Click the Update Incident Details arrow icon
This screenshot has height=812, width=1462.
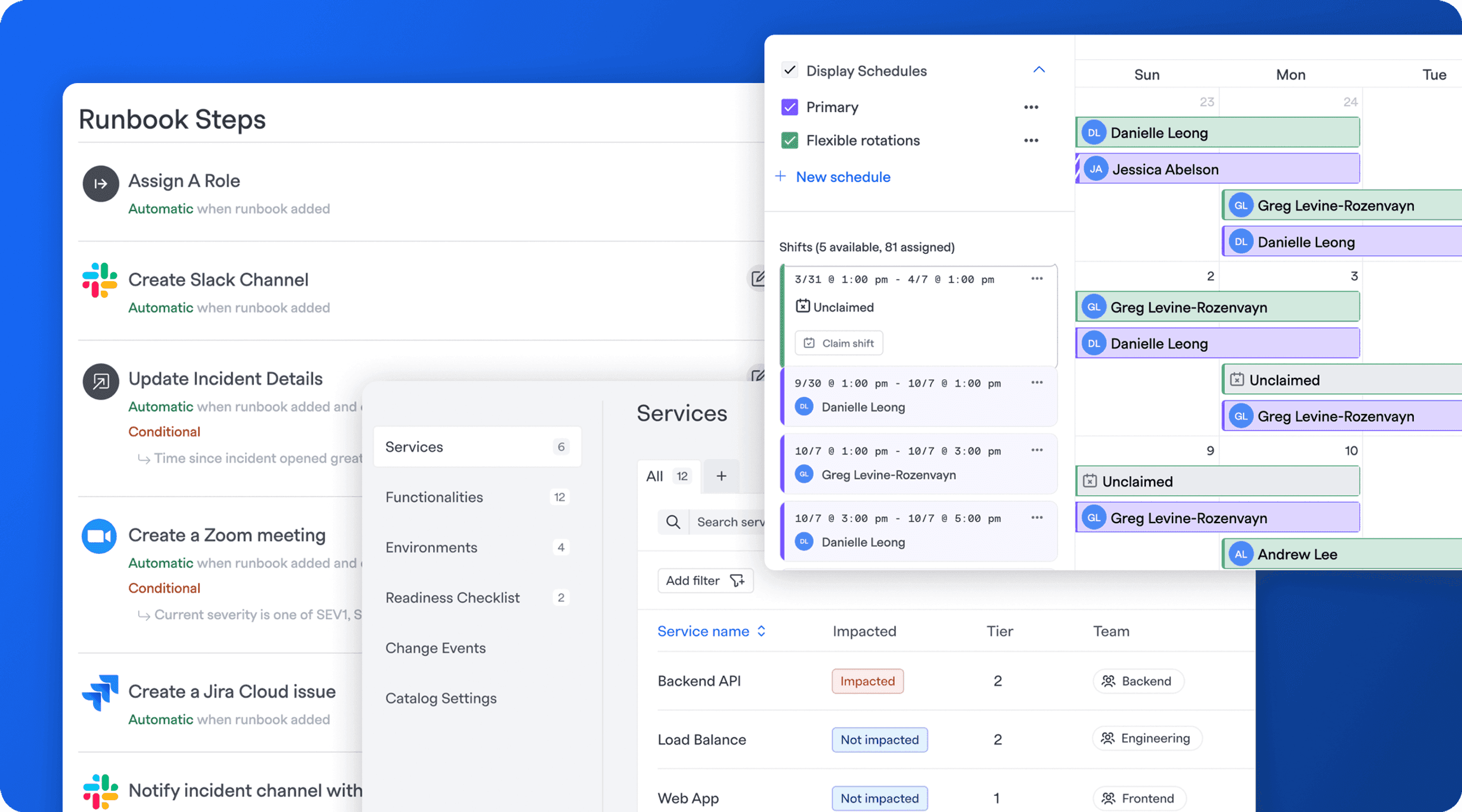point(100,381)
